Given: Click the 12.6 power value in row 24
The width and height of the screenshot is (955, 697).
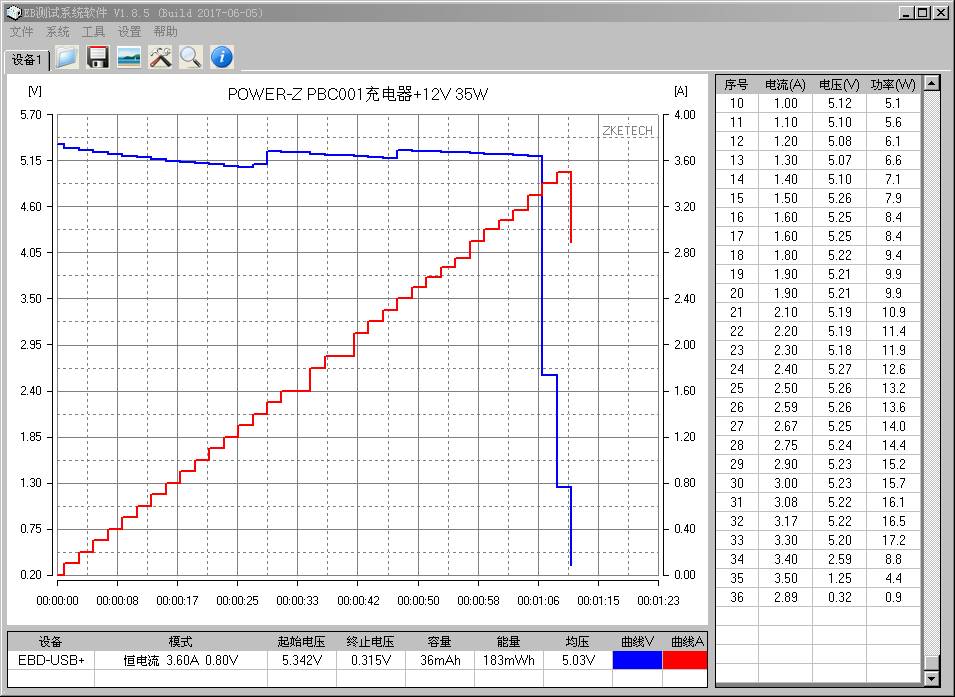Looking at the screenshot, I should (893, 369).
